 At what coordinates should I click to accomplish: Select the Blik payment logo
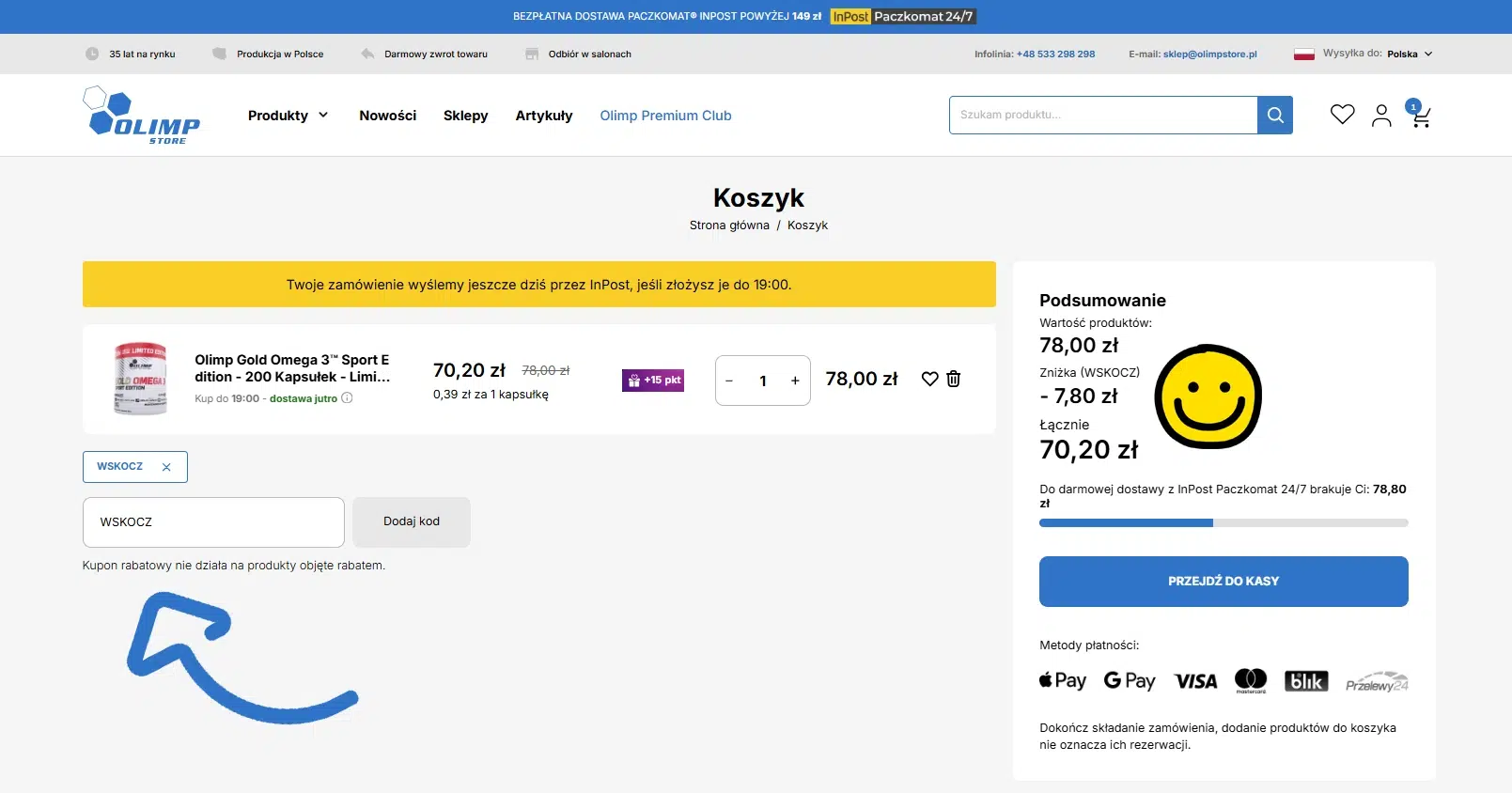coord(1306,681)
